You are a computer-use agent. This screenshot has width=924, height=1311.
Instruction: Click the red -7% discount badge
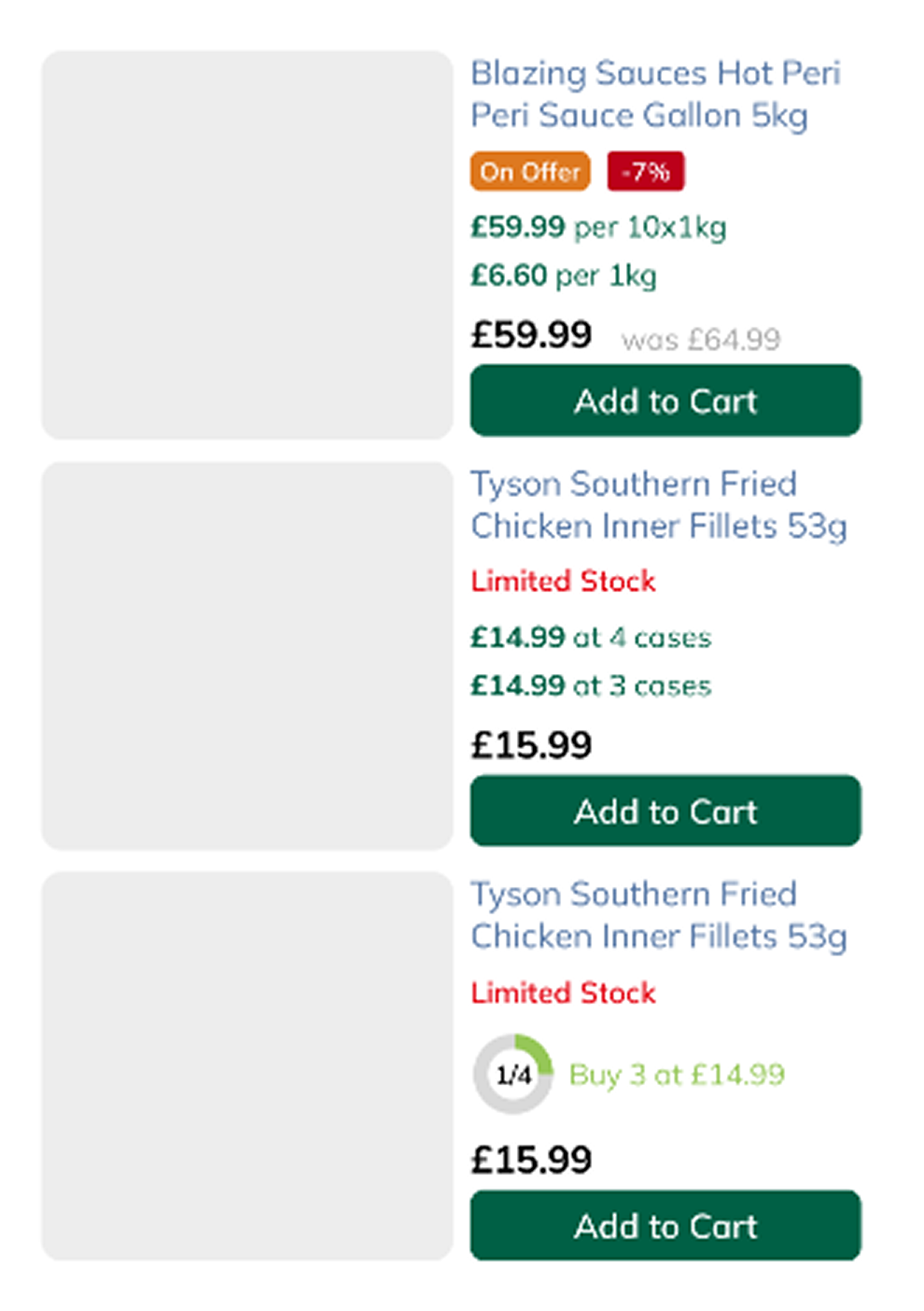(x=645, y=172)
